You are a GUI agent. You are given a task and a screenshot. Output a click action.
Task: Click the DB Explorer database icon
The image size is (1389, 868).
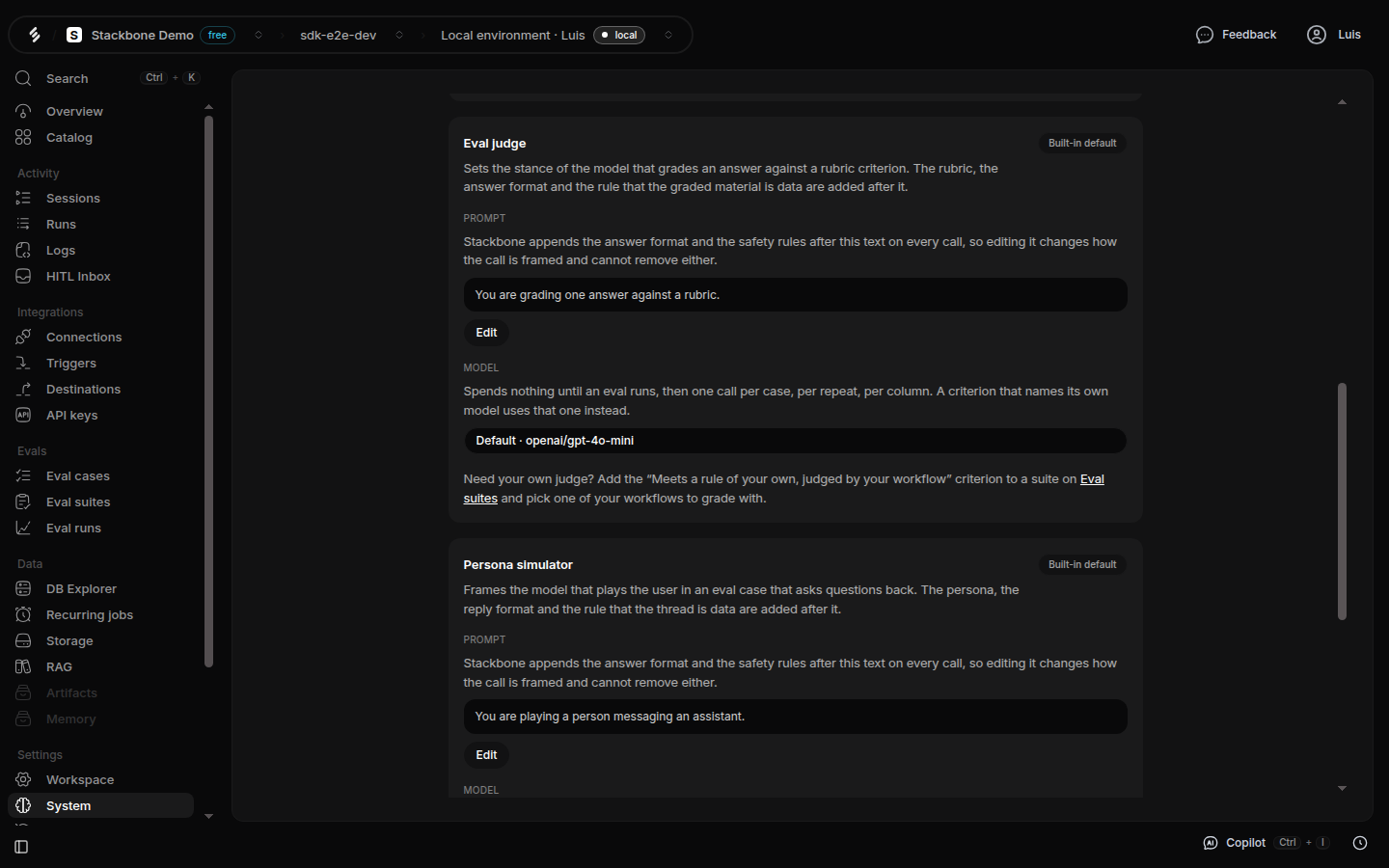point(23,588)
